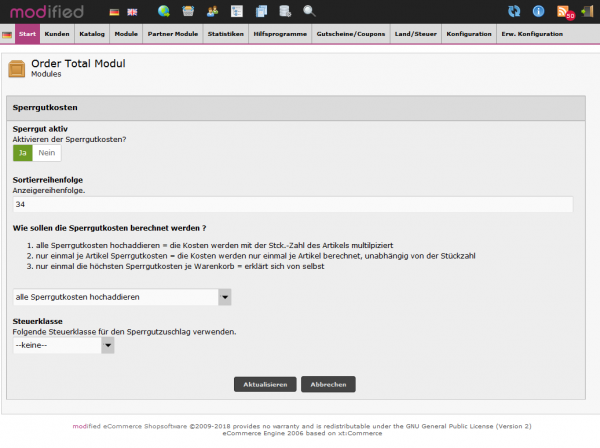Screen dimensions: 600x448
Task: Set Sperrgut aktiv to Ja
Action: [22, 153]
